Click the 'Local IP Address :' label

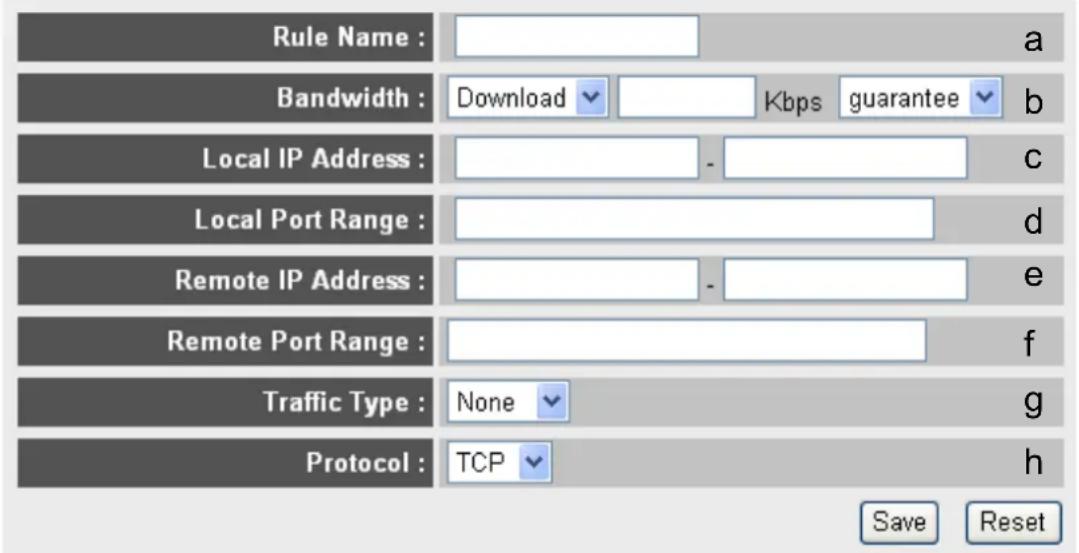314,159
